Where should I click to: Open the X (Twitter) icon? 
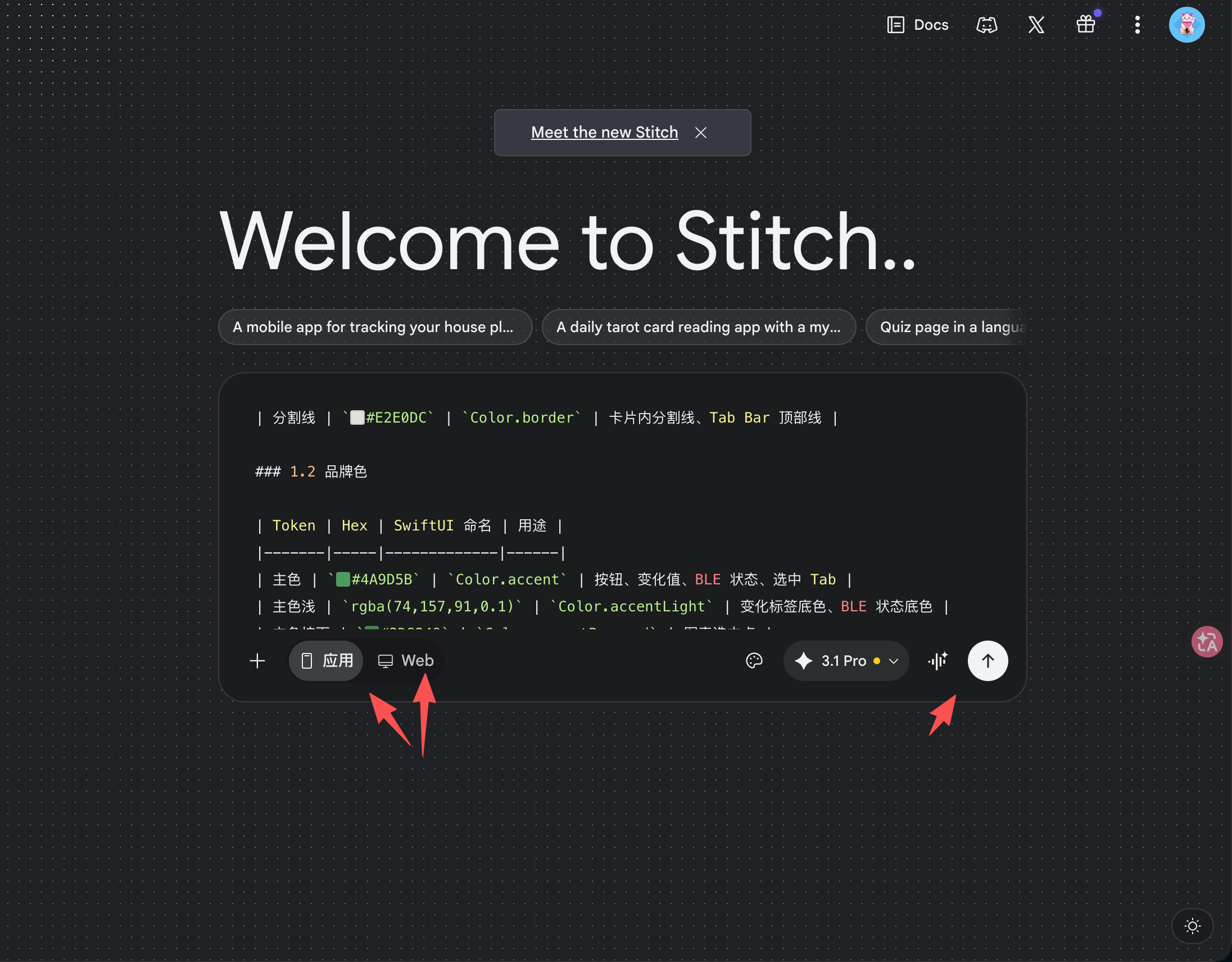(x=1036, y=25)
